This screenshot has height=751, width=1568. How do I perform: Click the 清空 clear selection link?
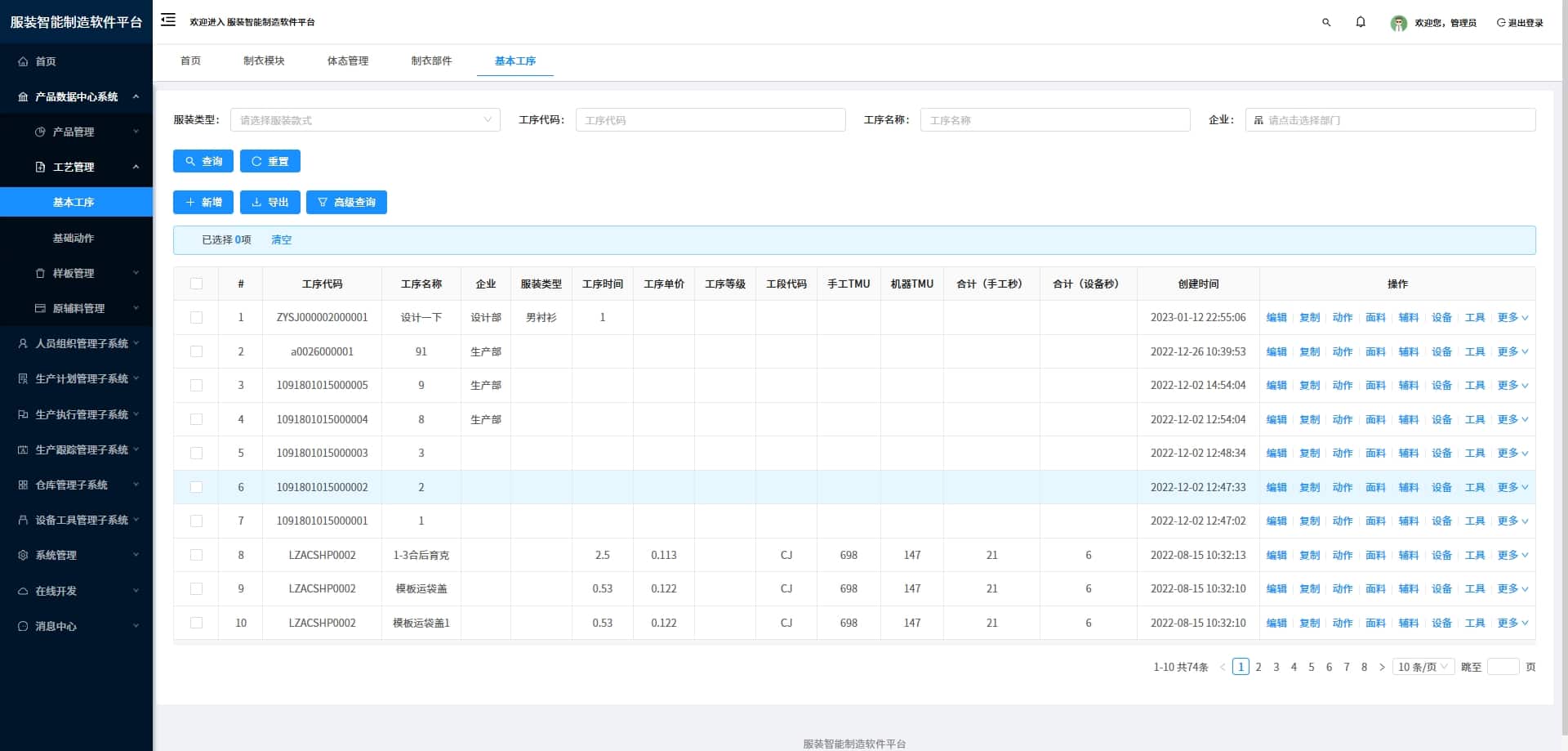point(281,239)
